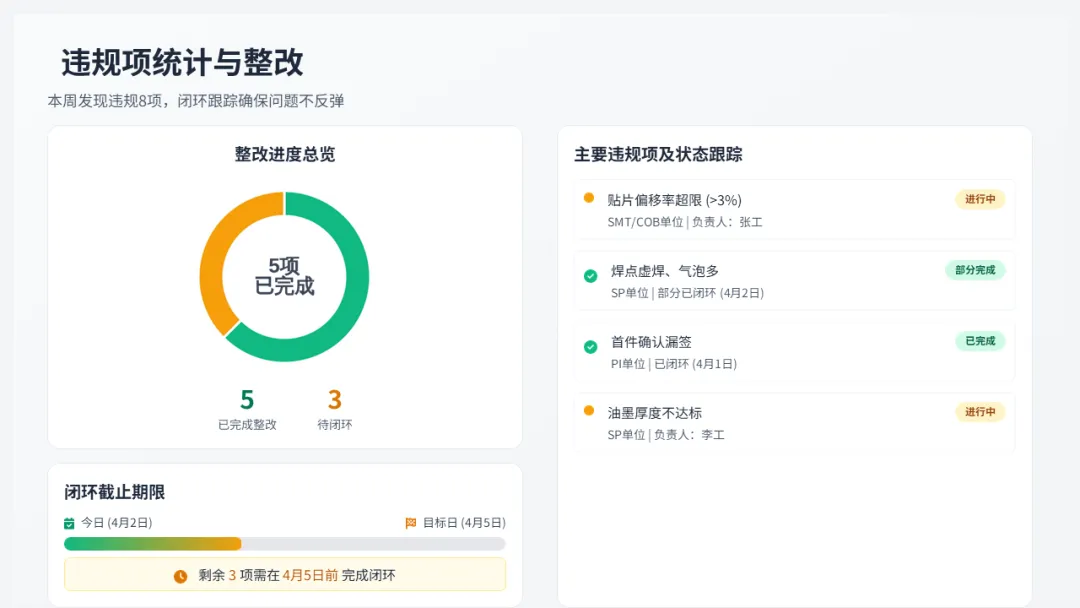
Task: Click the 进行中 badge on 贴片偏移率超限 row
Action: pos(979,199)
